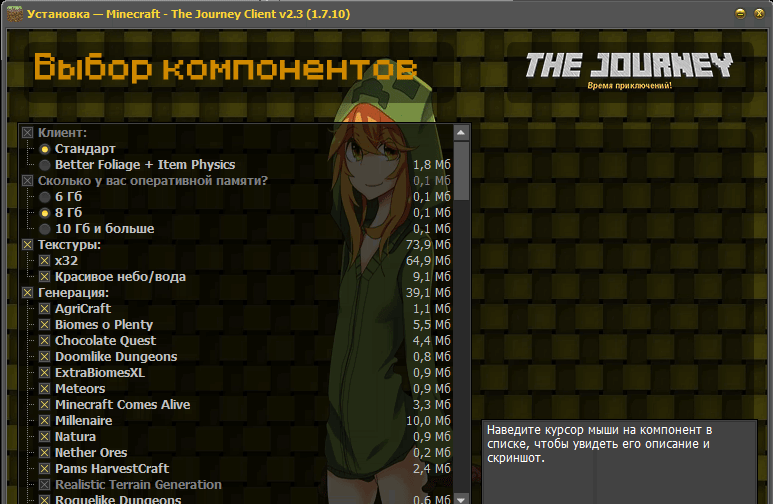
Task: Choose the 10 Гб и больше option
Action: (x=45, y=229)
